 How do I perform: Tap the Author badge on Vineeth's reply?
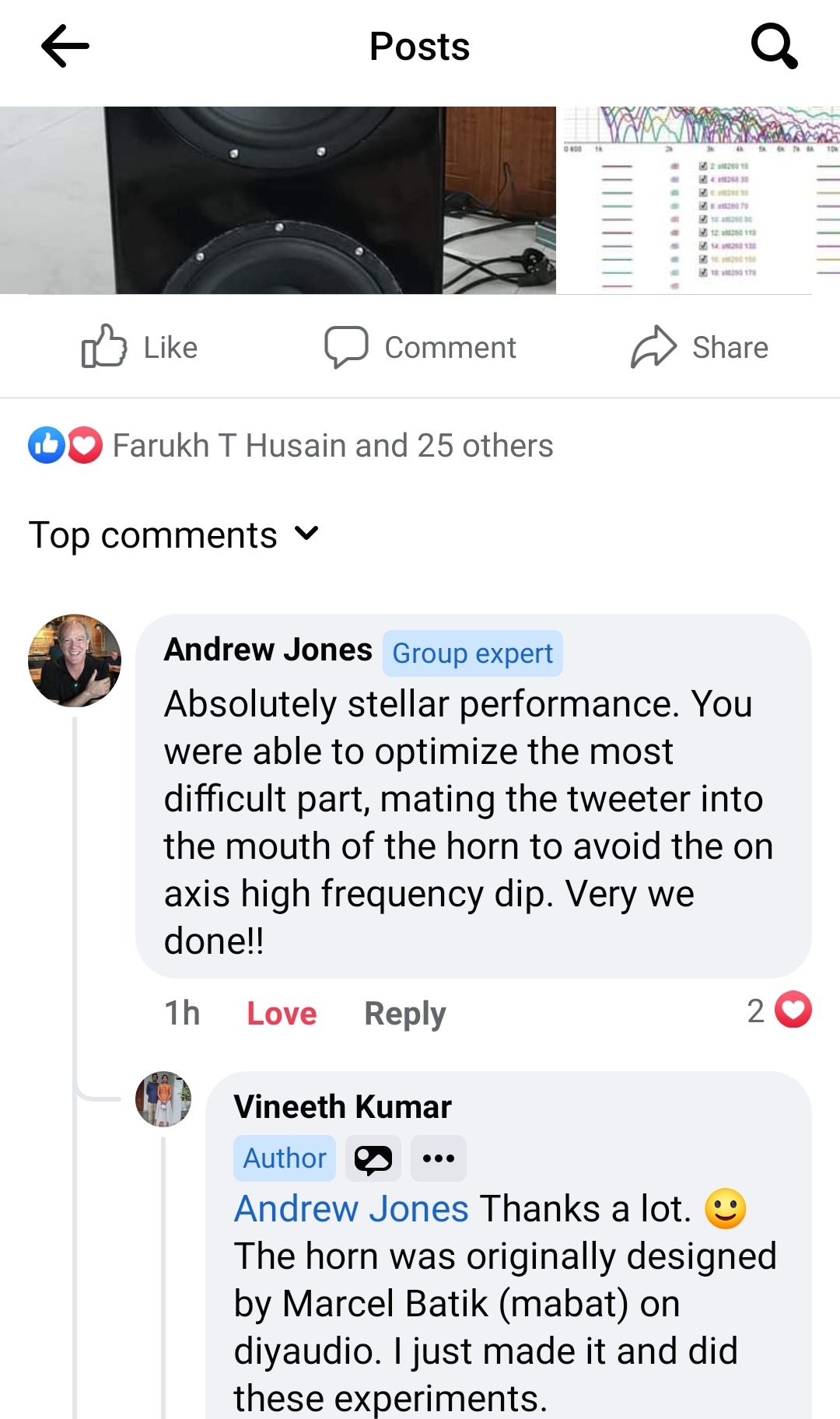point(285,1158)
